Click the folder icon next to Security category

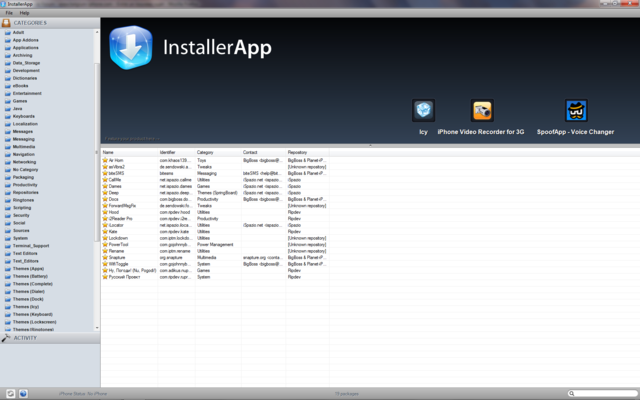click(x=8, y=216)
